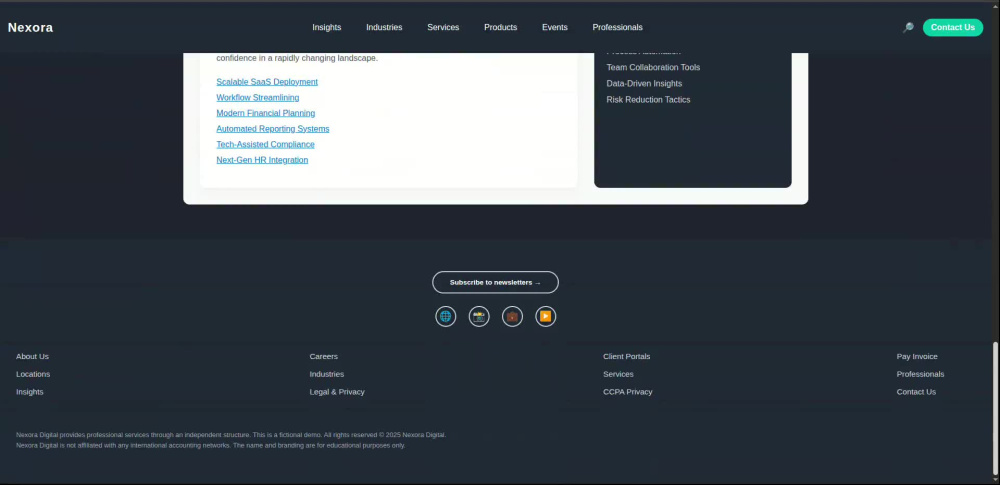This screenshot has height=485, width=1000.
Task: Open the Services menu in header
Action: click(443, 27)
